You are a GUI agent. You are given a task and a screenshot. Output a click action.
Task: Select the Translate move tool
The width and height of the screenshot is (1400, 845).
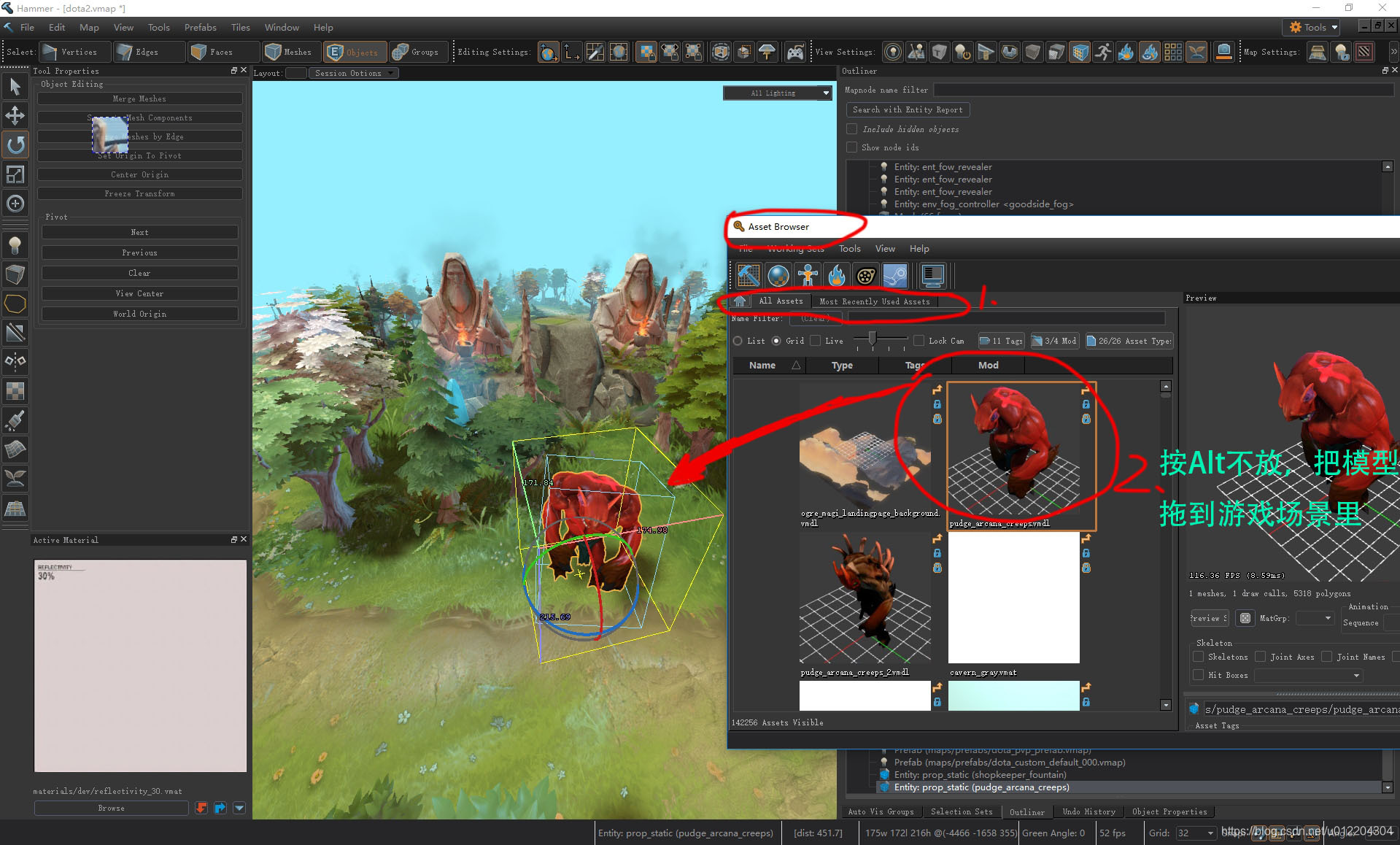click(x=15, y=115)
